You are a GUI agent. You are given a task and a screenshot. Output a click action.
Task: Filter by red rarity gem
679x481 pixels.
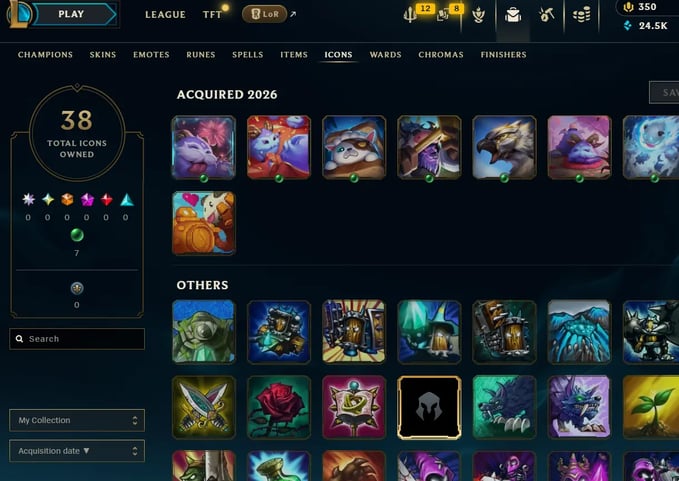107,200
